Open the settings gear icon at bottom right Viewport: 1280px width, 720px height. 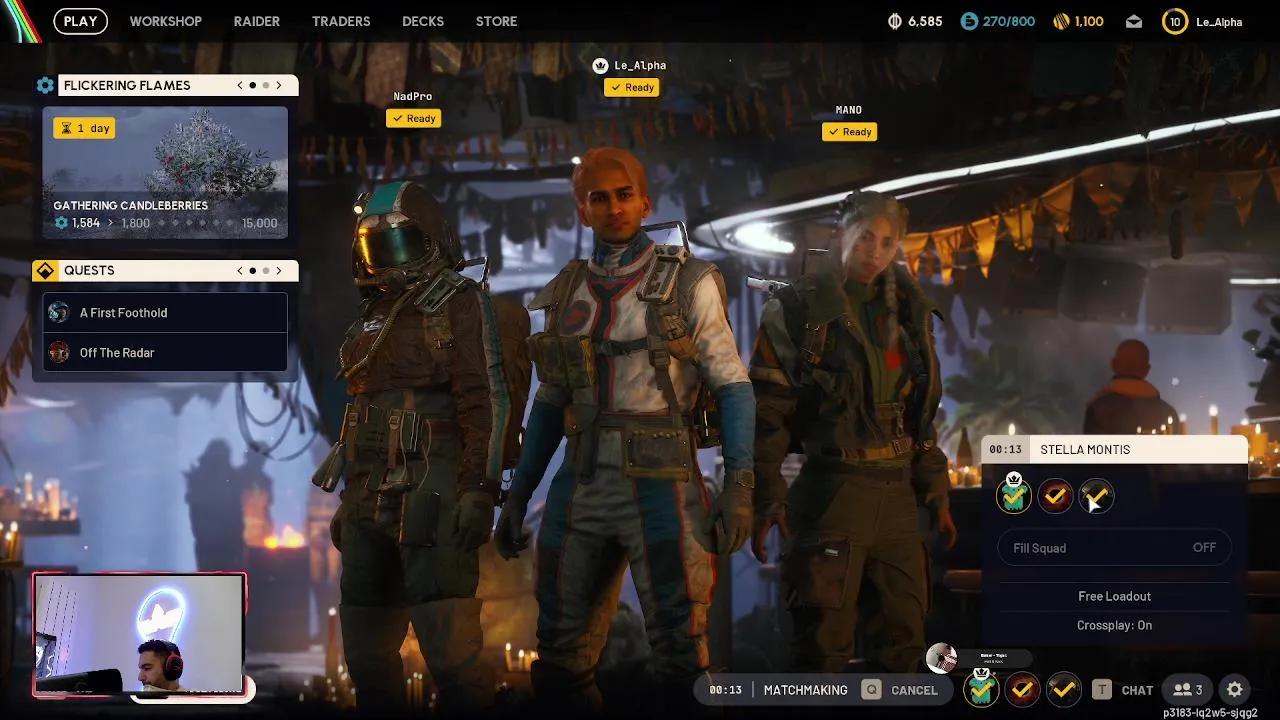(x=1235, y=689)
